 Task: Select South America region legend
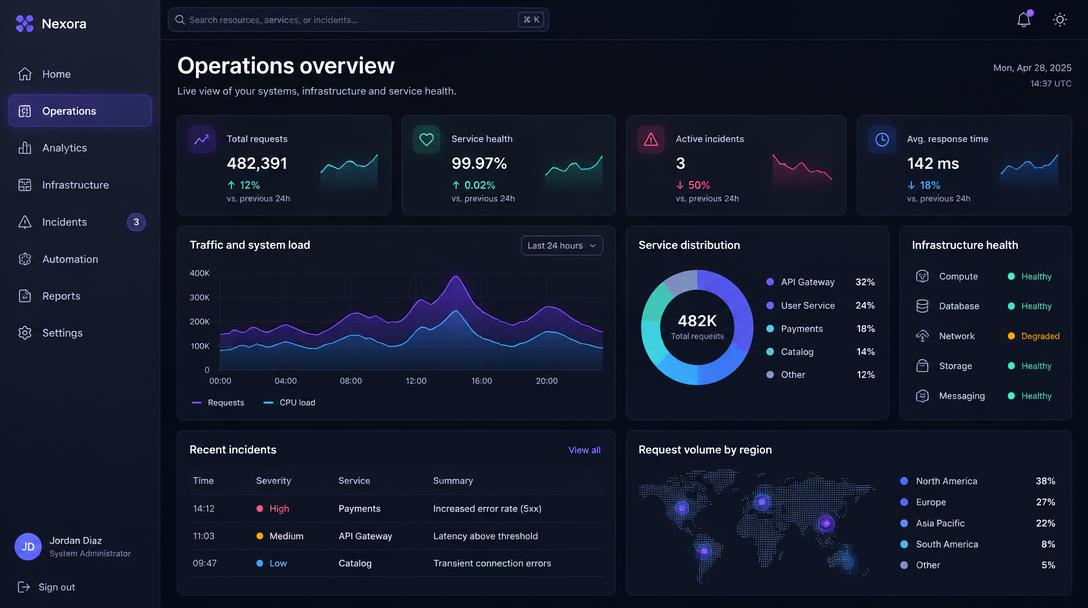point(978,544)
